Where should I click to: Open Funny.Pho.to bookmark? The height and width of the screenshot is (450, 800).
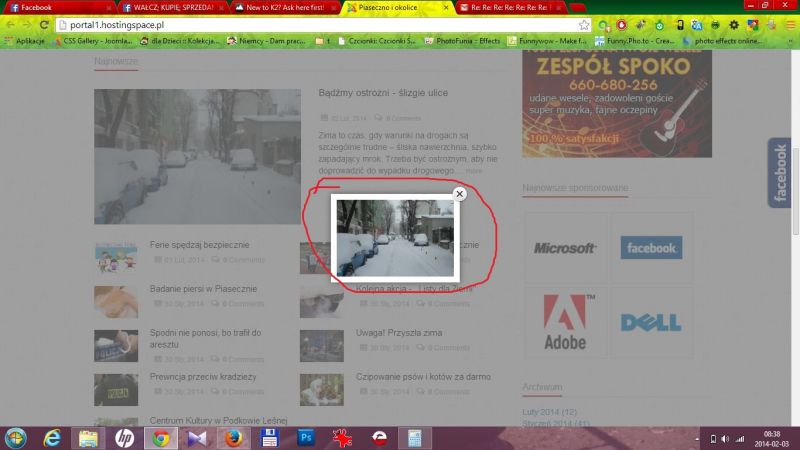tap(635, 41)
